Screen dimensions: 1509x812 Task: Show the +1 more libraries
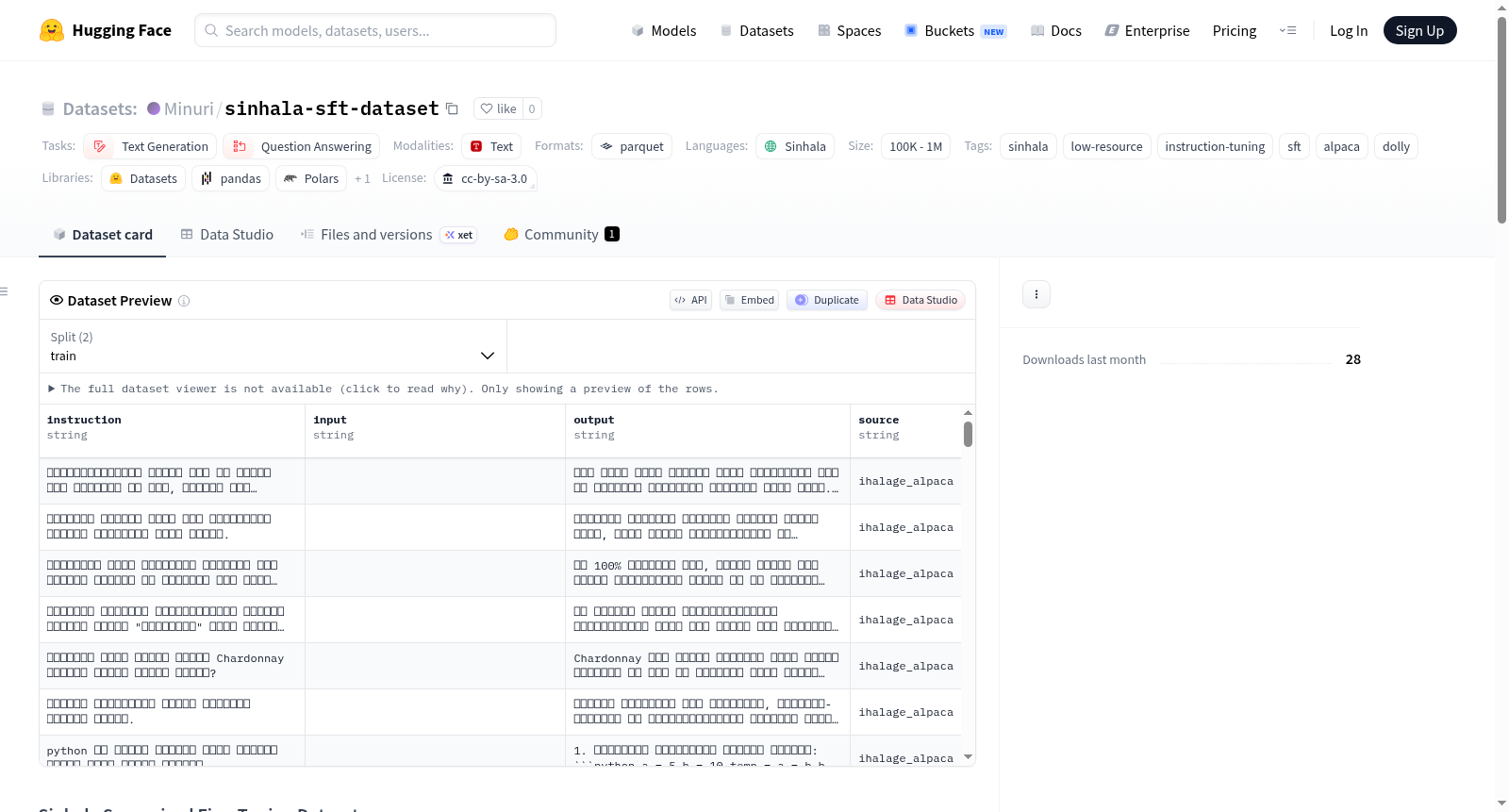coord(362,178)
